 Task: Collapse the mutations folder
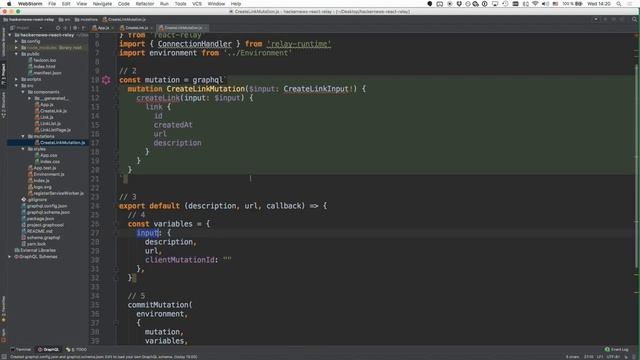[23, 136]
